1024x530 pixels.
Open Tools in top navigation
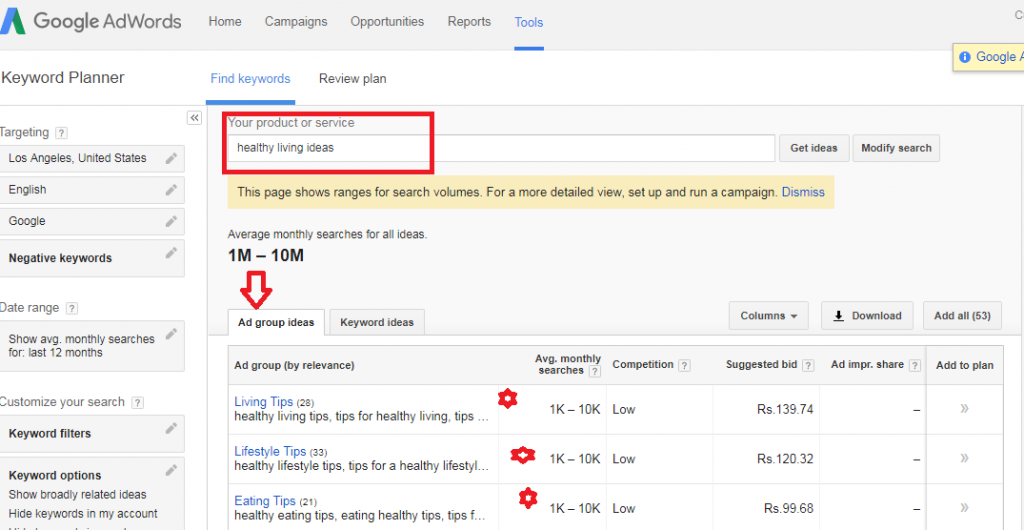[529, 23]
